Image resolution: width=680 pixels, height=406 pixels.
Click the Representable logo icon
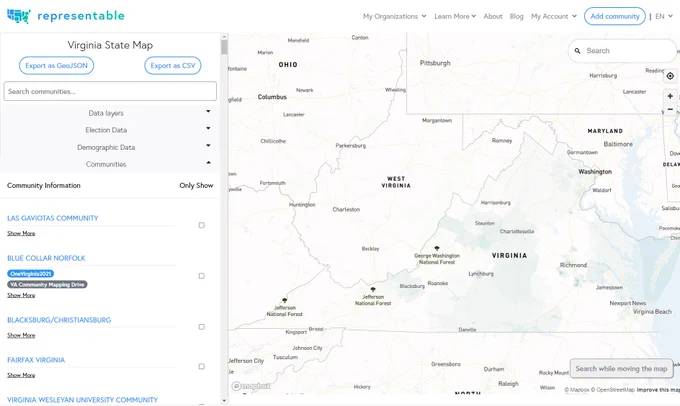pos(19,16)
